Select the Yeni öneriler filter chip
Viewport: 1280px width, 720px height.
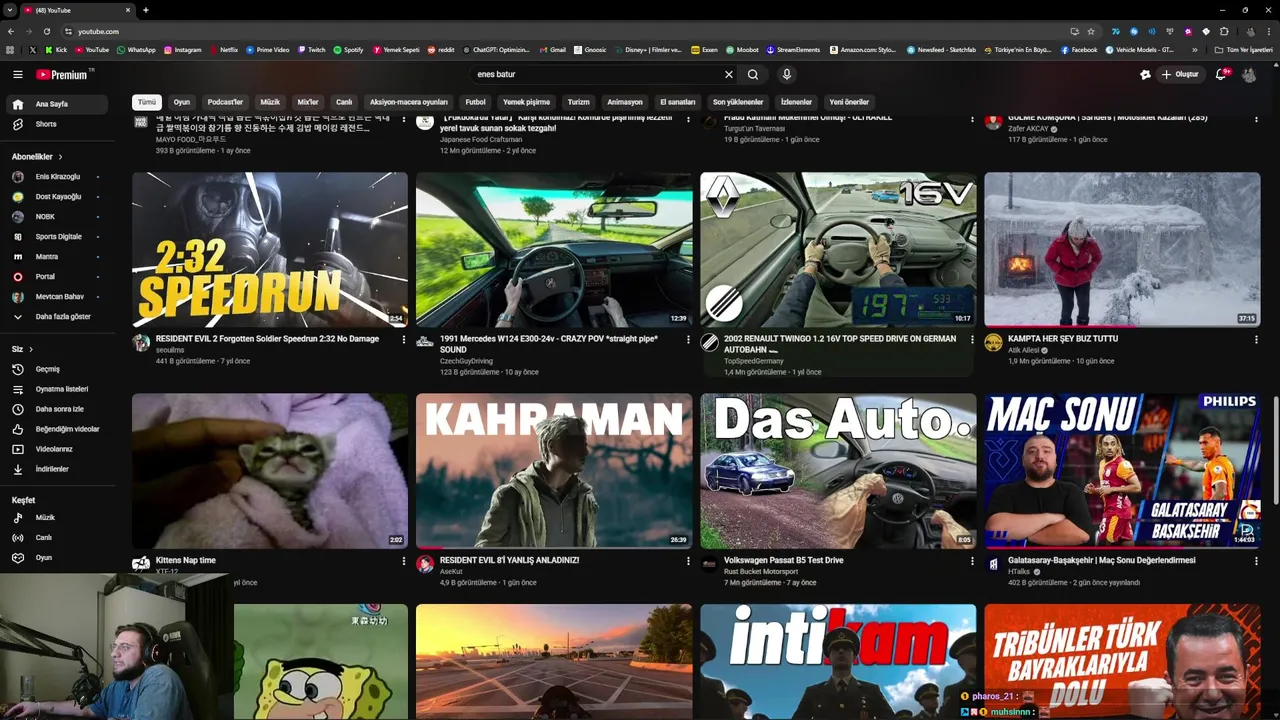click(x=849, y=102)
